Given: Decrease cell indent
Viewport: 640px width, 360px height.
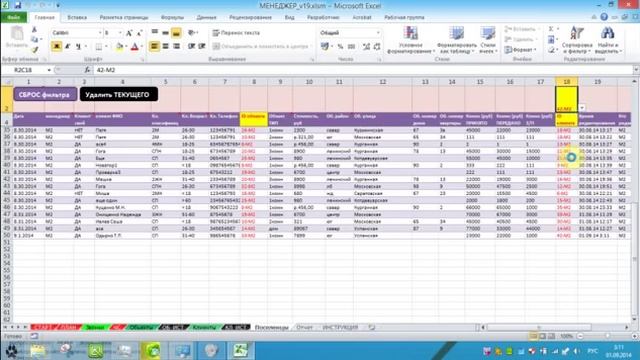Looking at the screenshot, I should [x=191, y=46].
